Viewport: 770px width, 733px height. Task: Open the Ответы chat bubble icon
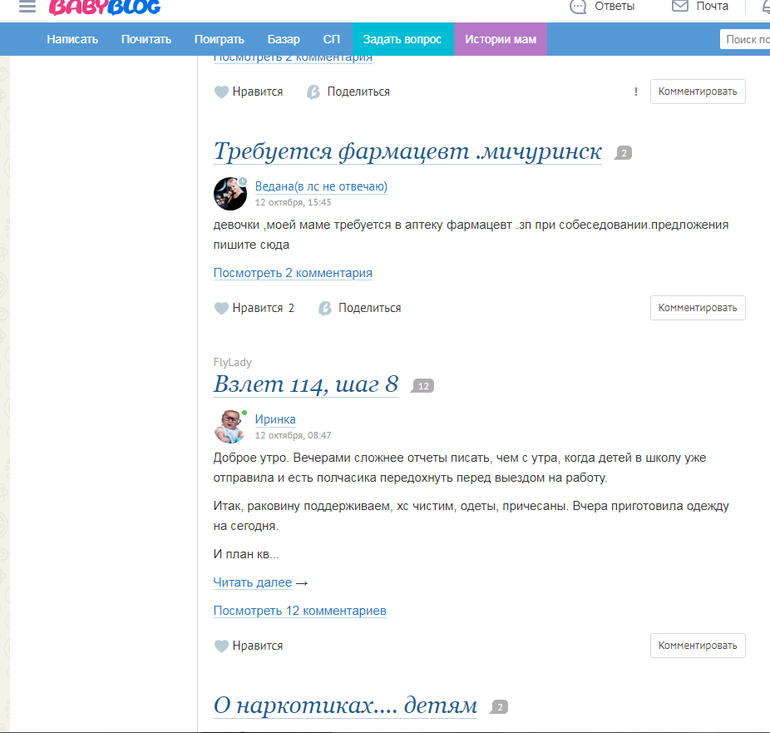coord(578,7)
